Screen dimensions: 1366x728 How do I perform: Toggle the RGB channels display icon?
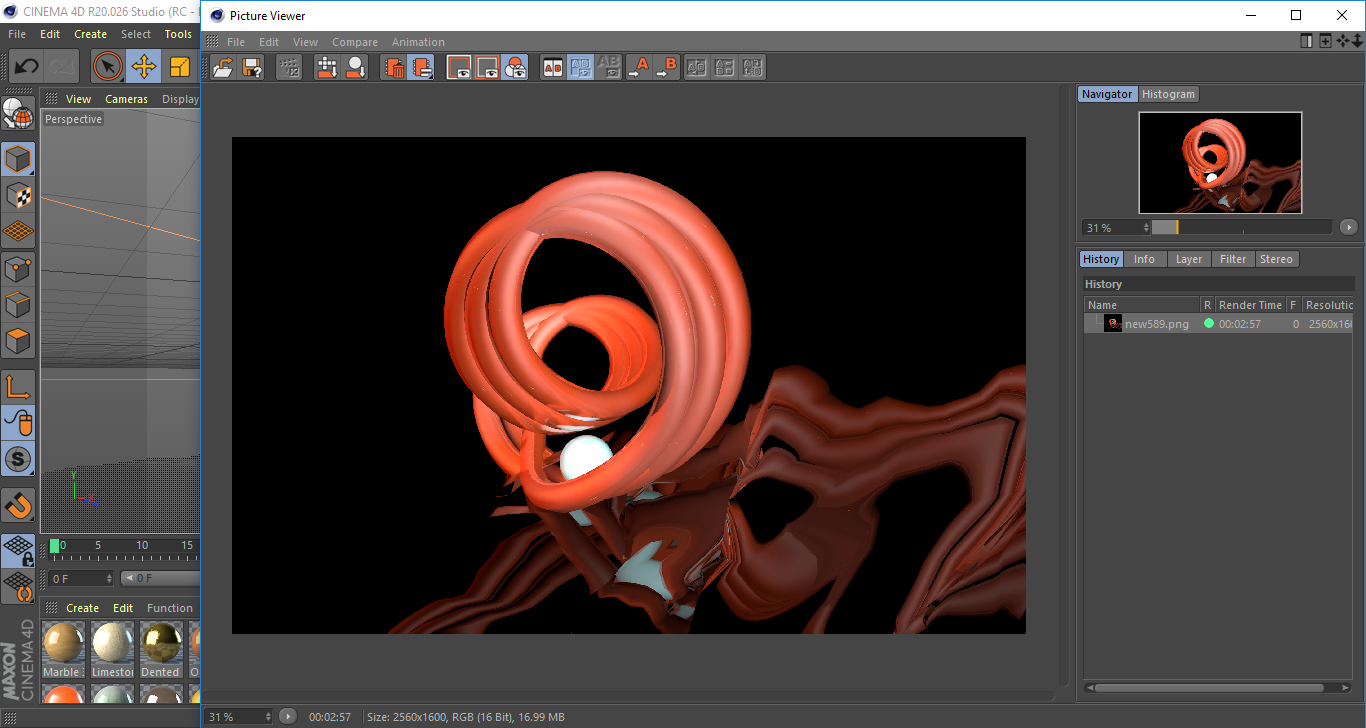(515, 67)
